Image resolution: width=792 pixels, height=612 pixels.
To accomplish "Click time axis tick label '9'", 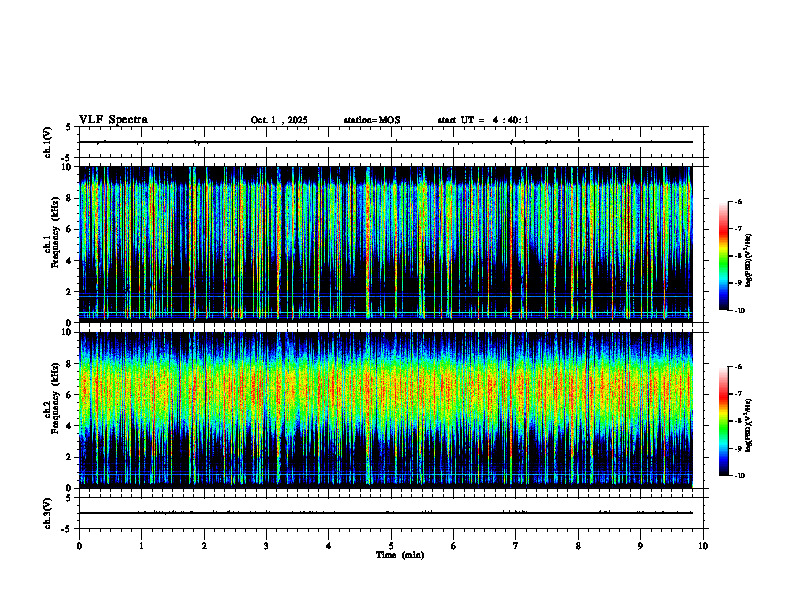I will click(640, 546).
